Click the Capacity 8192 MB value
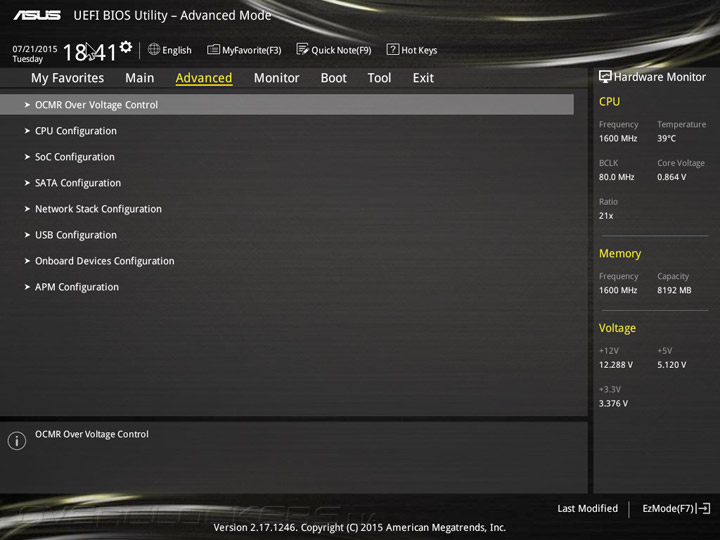The width and height of the screenshot is (720, 540). 674,290
